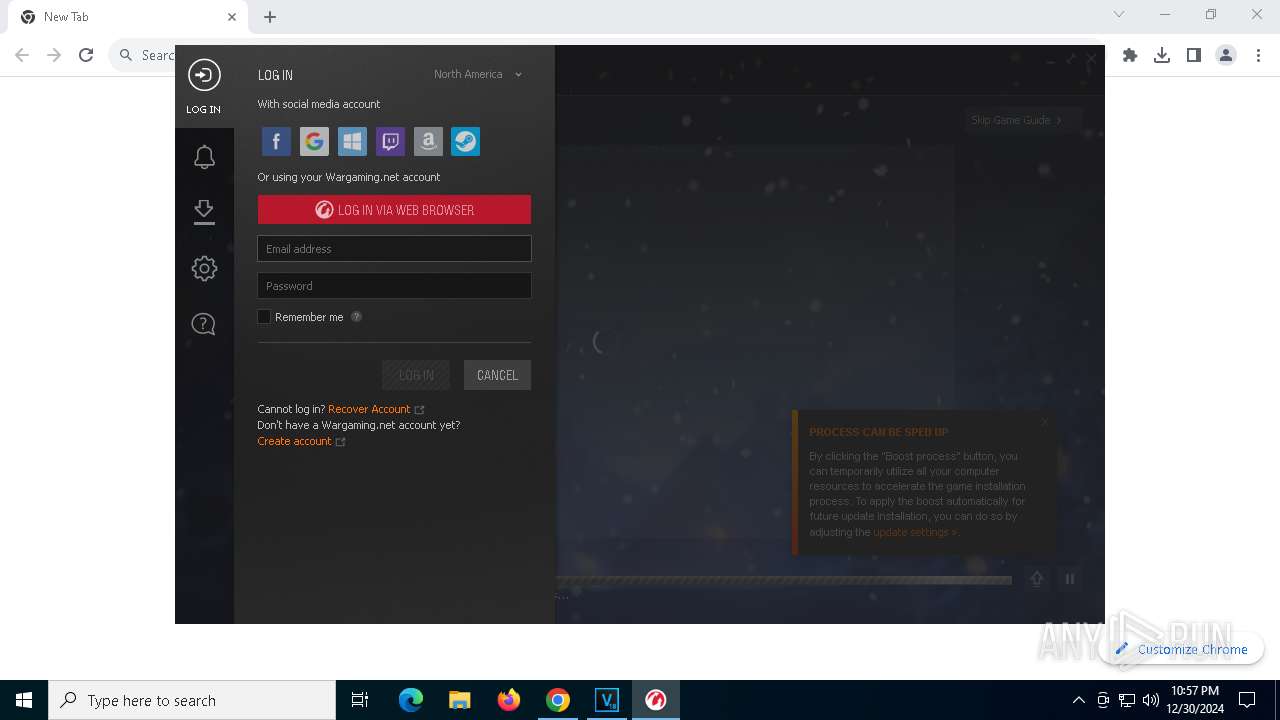Open Microsoft Edge from taskbar
This screenshot has width=1280, height=720.
(411, 700)
